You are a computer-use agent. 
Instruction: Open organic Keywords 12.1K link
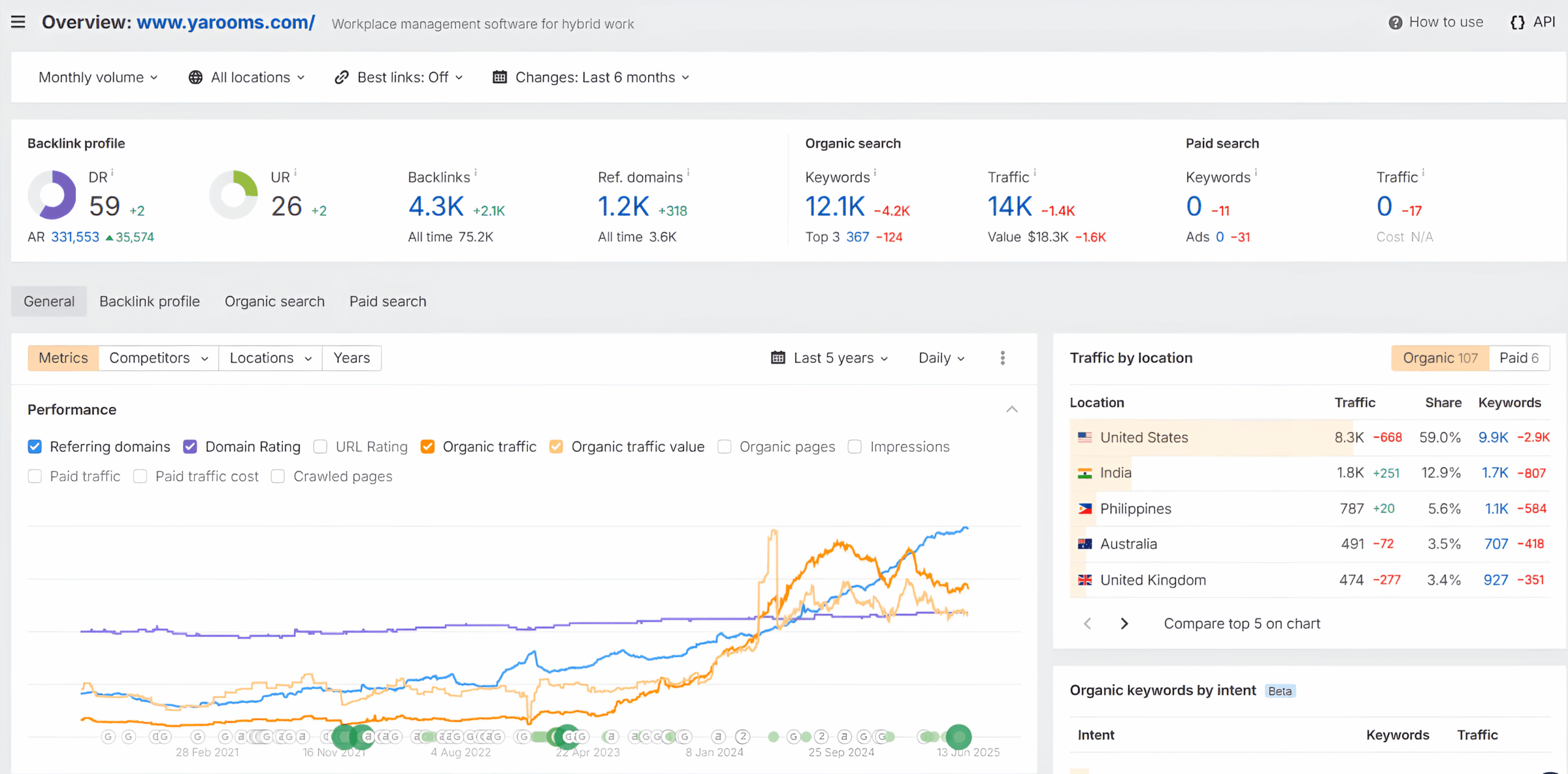[835, 206]
